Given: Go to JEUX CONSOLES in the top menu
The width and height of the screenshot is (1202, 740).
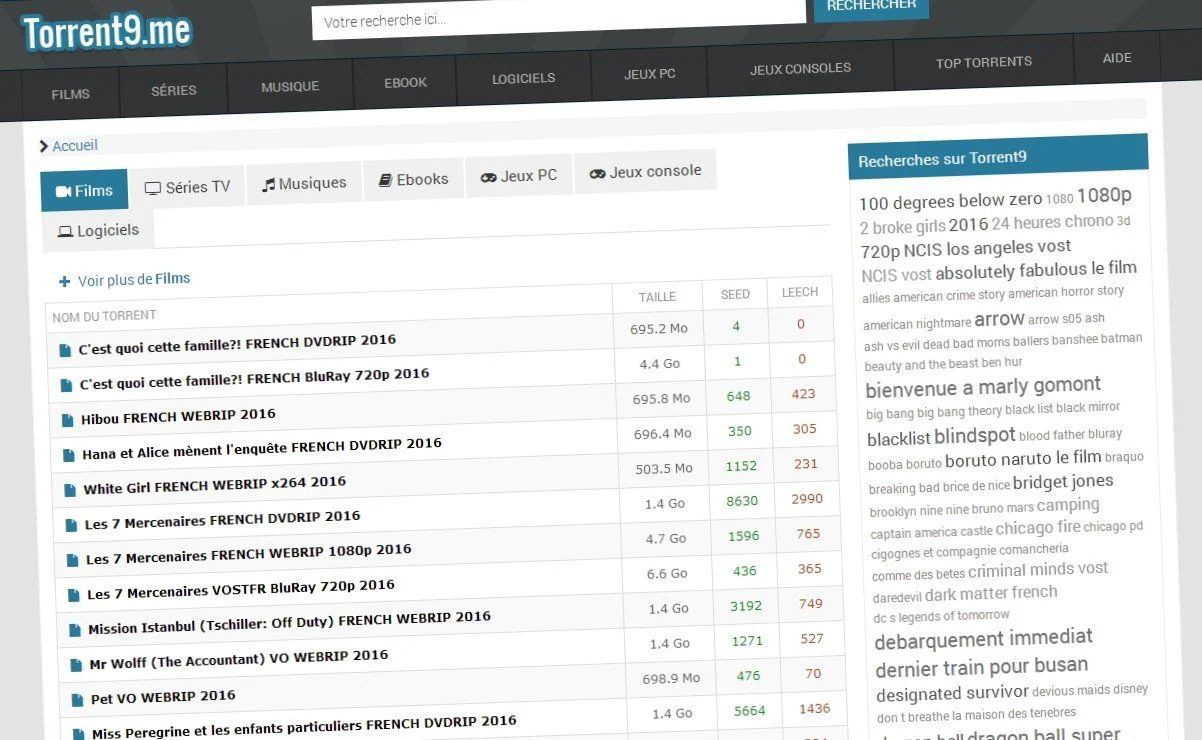Looking at the screenshot, I should tap(800, 69).
